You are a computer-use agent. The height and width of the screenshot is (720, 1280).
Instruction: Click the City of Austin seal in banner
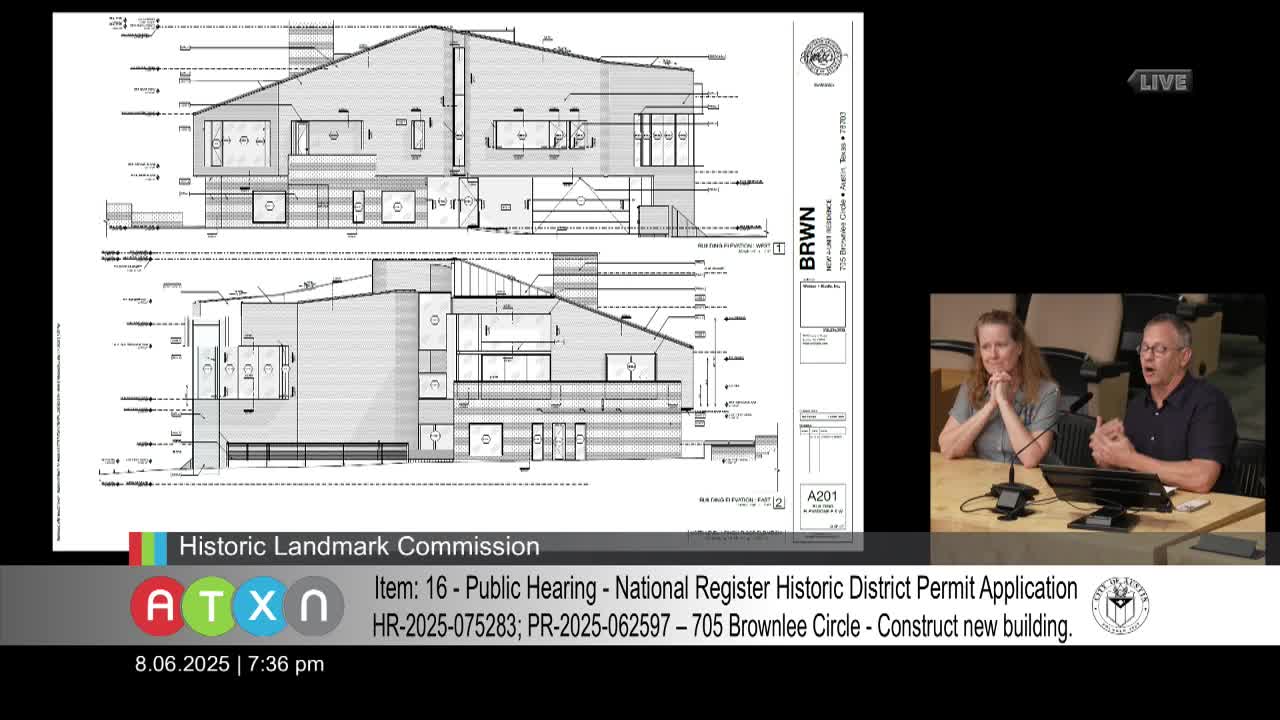1120,605
